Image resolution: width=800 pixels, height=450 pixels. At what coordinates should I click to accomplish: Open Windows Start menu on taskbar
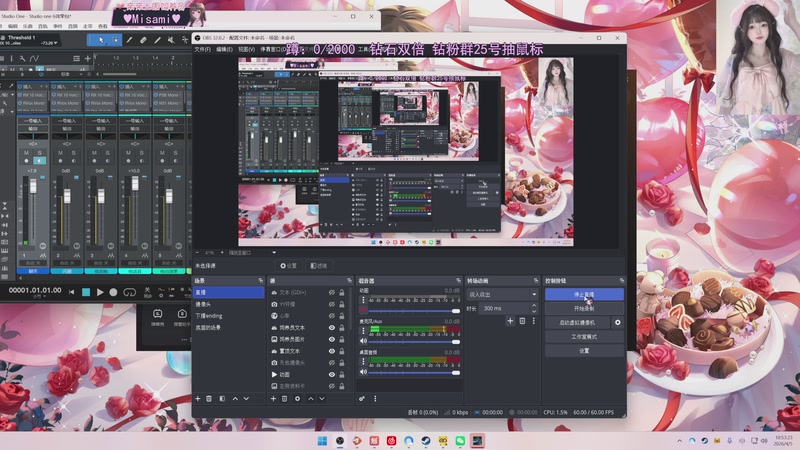(x=322, y=441)
